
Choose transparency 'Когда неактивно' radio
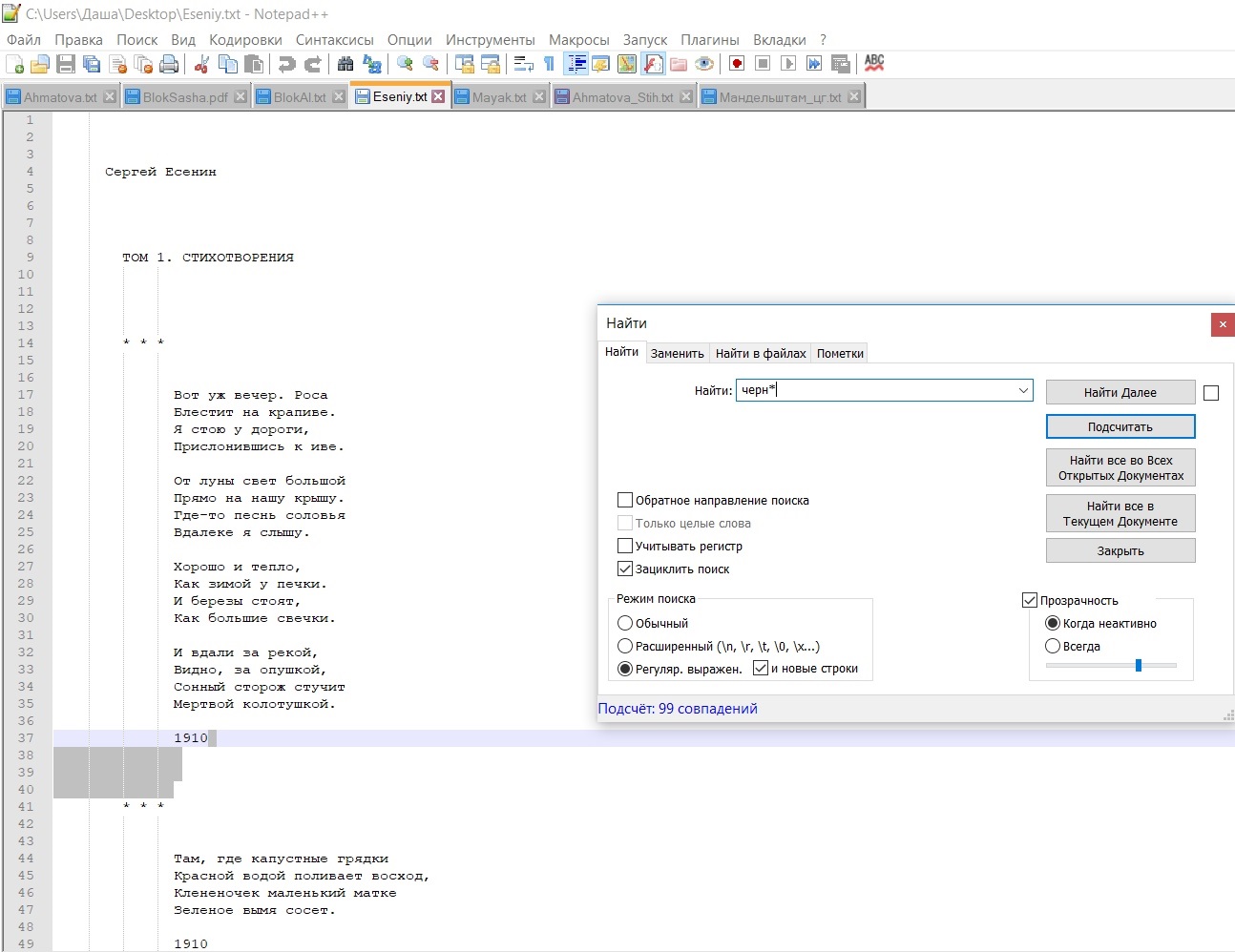click(1053, 623)
